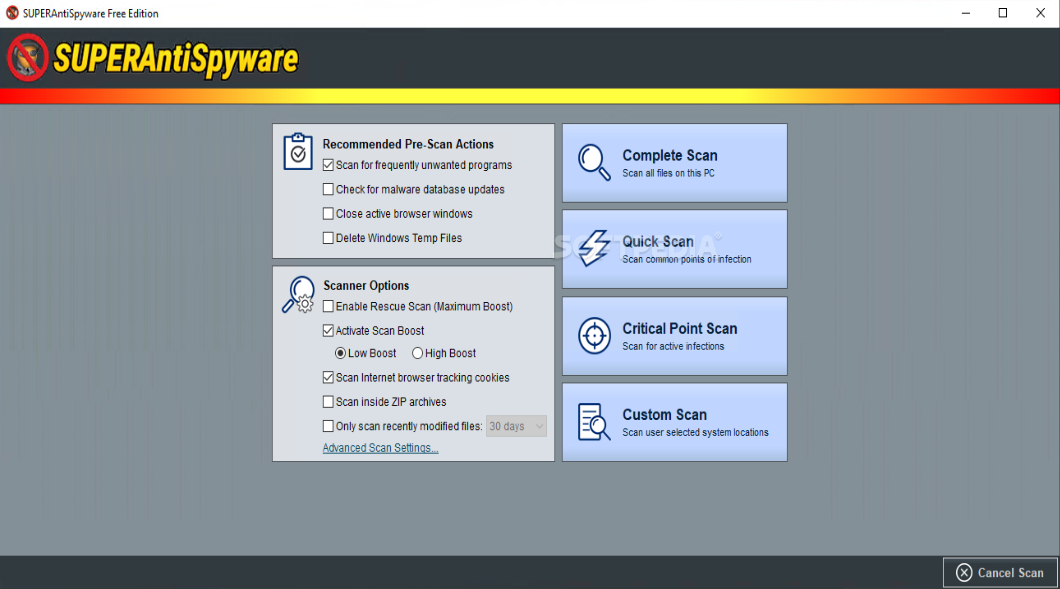Viewport: 1060px width, 589px height.
Task: Enable Only scan recently modified files
Action: [329, 426]
